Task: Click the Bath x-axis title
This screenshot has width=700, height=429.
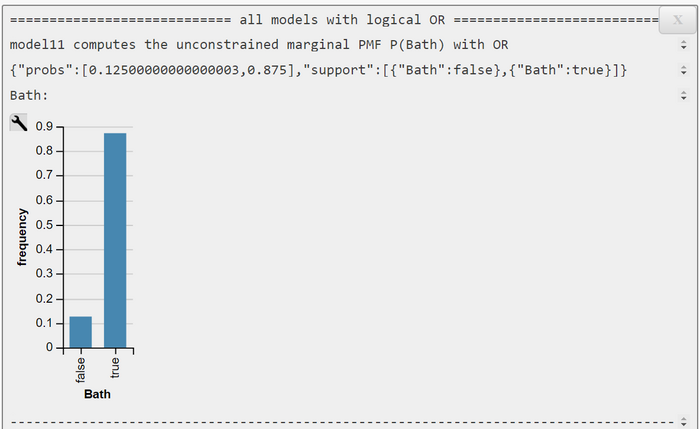Action: 97,394
